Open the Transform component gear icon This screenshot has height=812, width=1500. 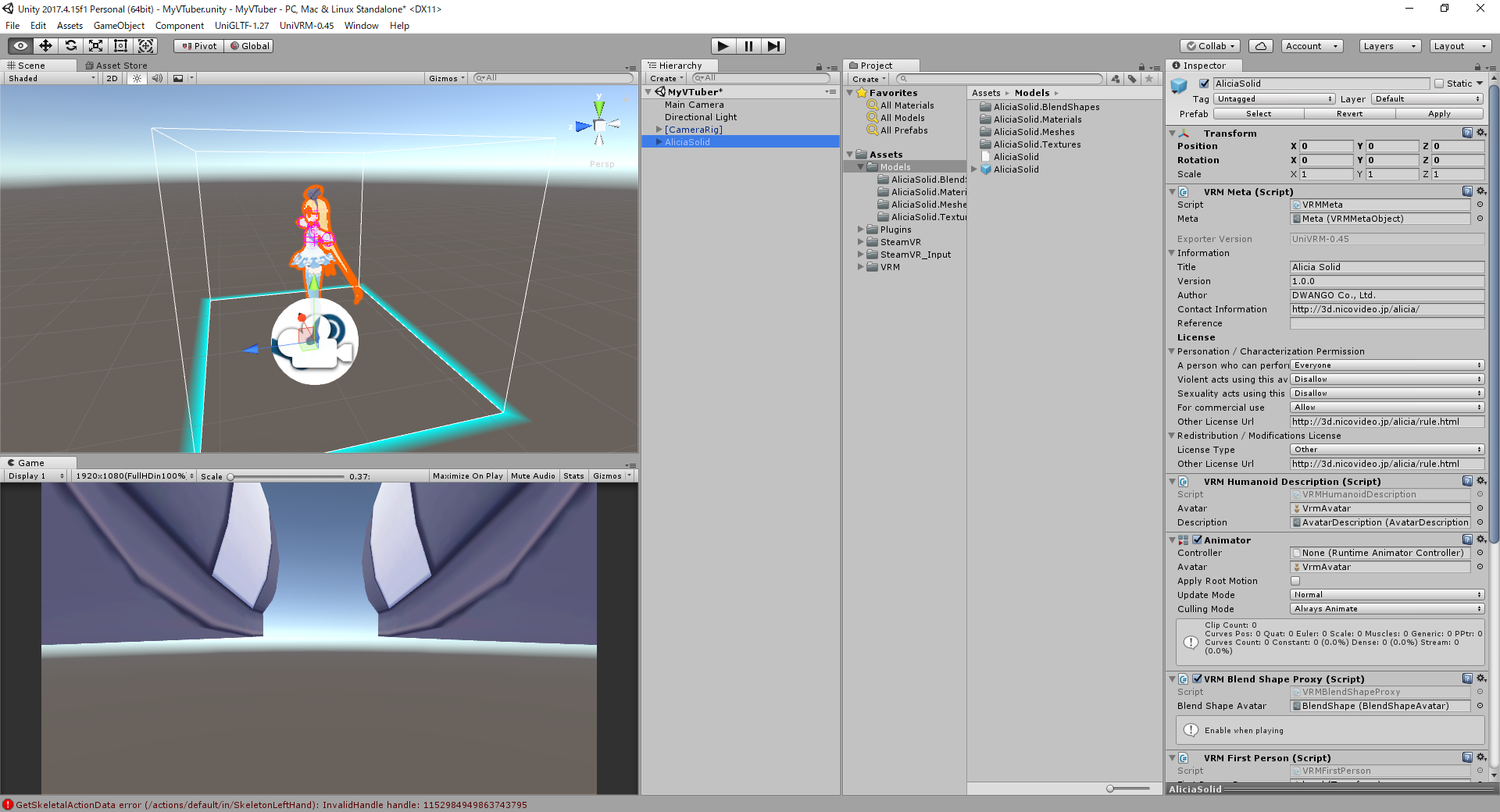1482,133
